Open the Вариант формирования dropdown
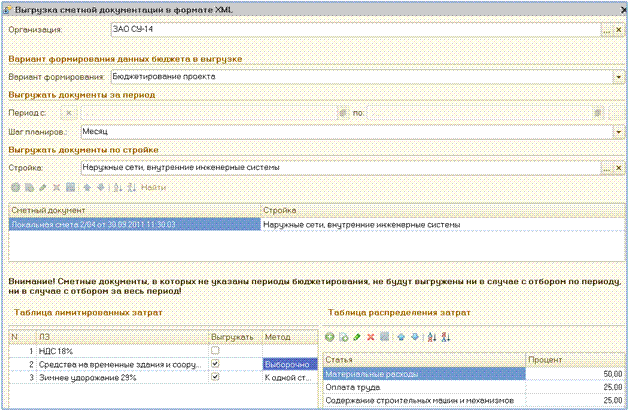The image size is (630, 411). (x=618, y=76)
